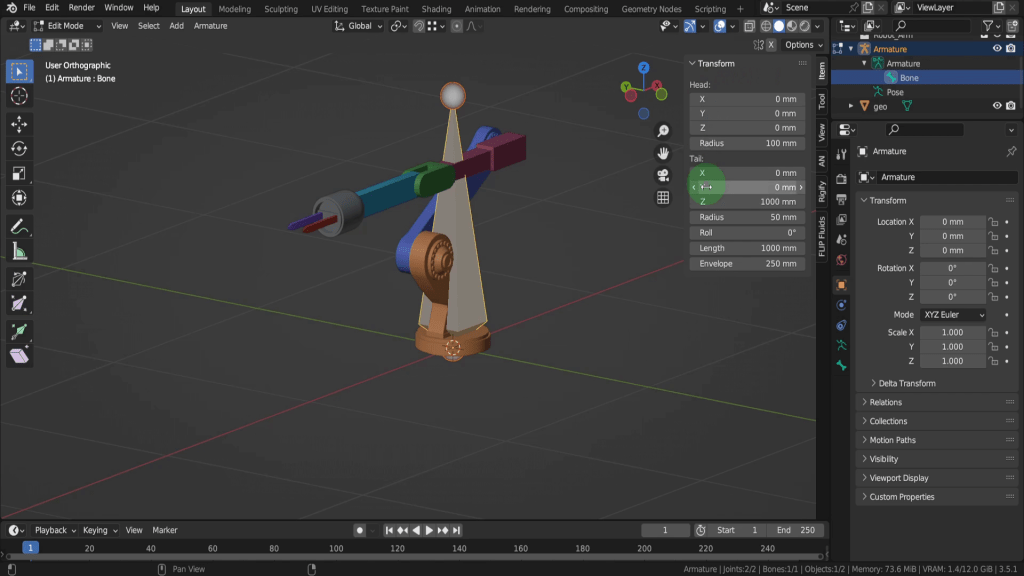This screenshot has width=1024, height=576.
Task: Activate the Move tool
Action: pos(19,123)
